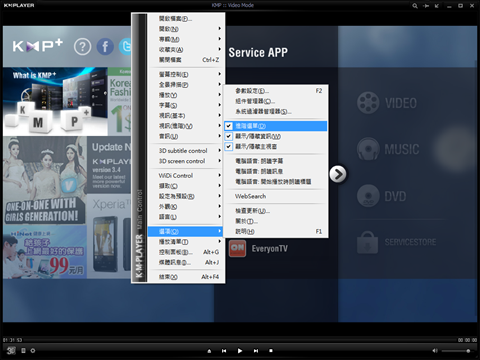Click the VIDEO film reel icon
The width and height of the screenshot is (480, 360).
click(x=368, y=103)
